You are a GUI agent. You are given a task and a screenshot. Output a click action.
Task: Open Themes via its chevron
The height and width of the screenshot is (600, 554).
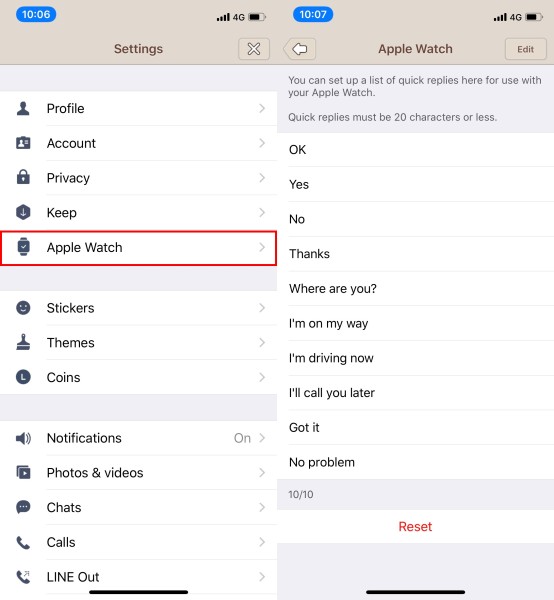(262, 342)
